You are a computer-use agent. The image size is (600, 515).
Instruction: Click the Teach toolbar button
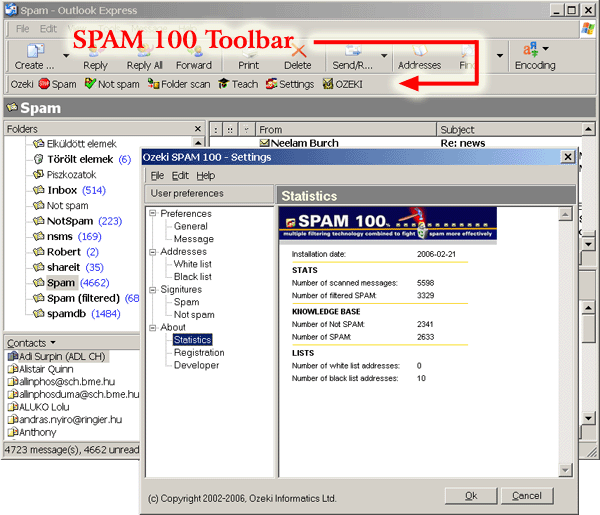tap(238, 84)
